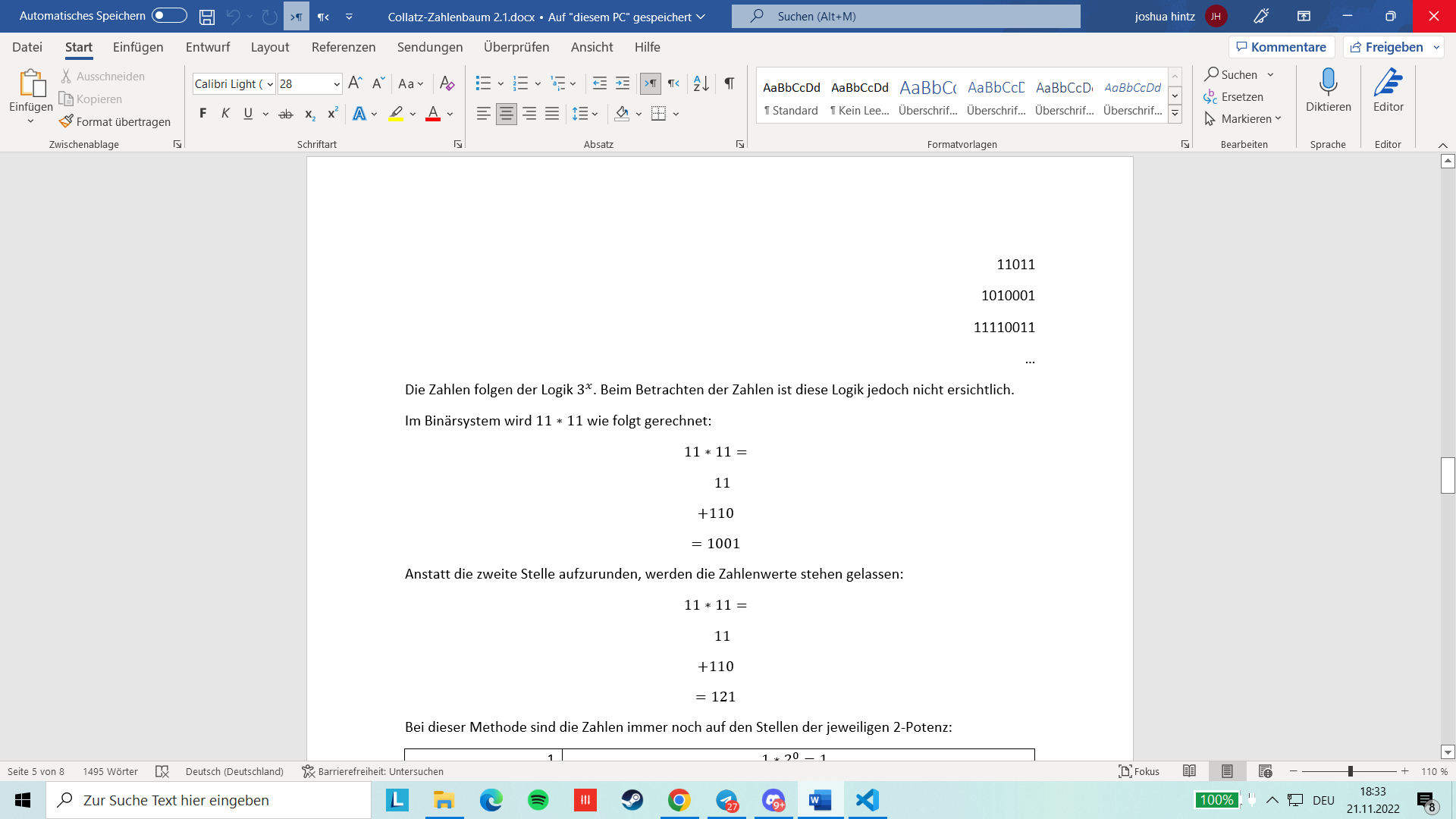
Task: Toggle subscript formatting
Action: pos(309,114)
